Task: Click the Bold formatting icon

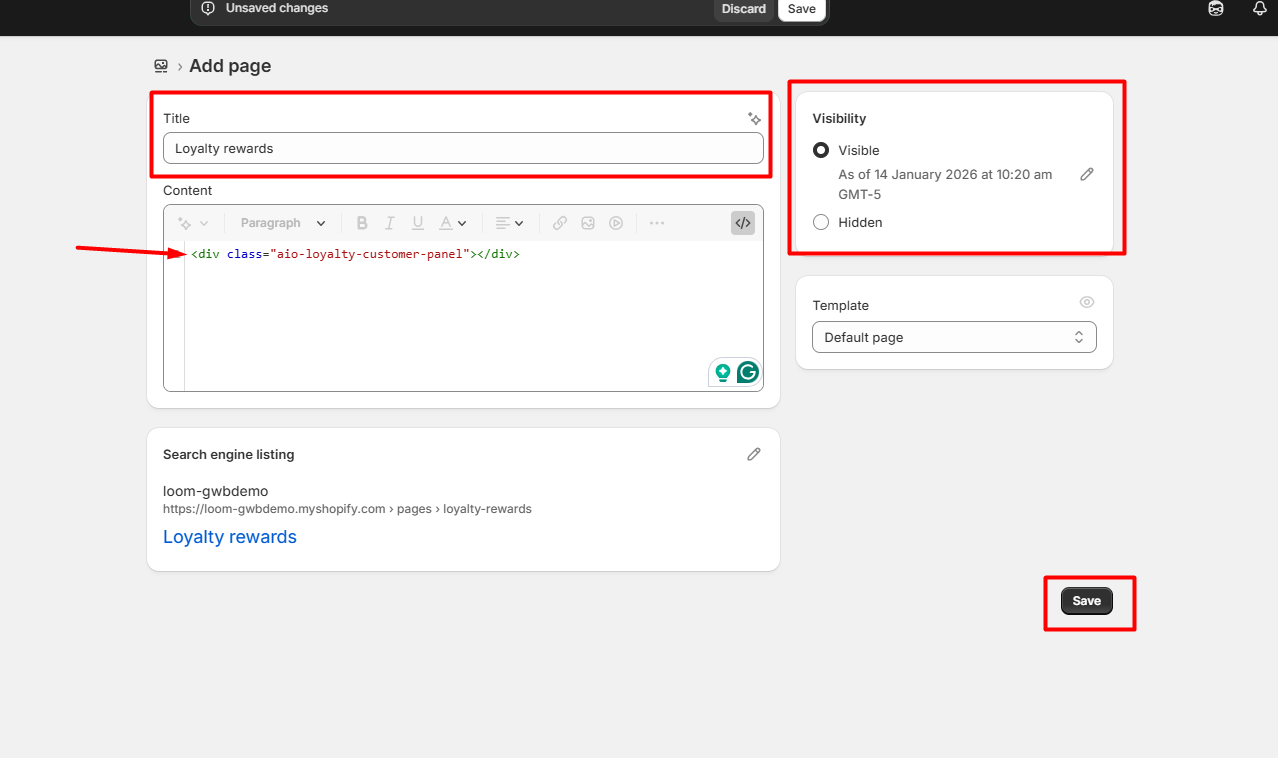Action: [362, 223]
